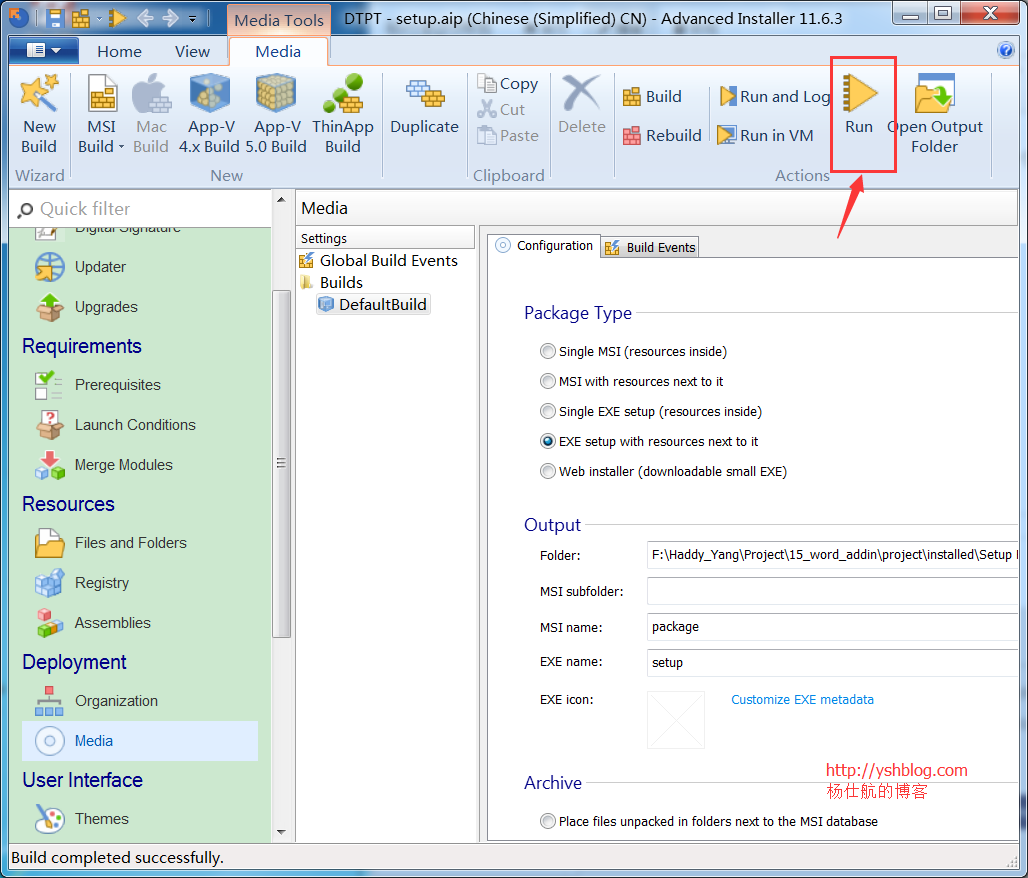Click the status text Build completed successfully.

click(x=117, y=858)
